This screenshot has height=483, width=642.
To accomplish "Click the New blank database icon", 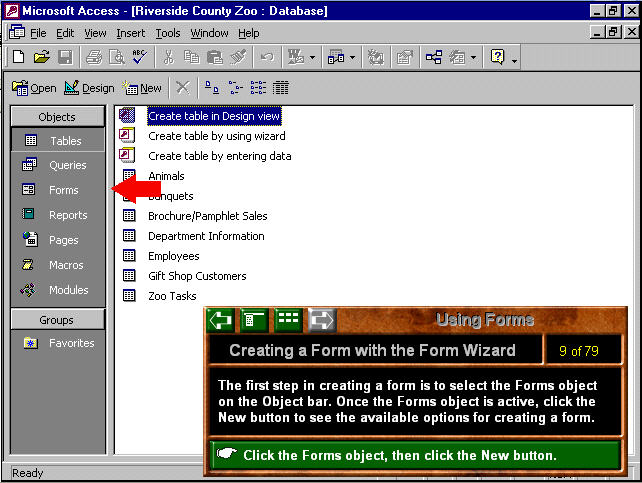I will [x=18, y=56].
